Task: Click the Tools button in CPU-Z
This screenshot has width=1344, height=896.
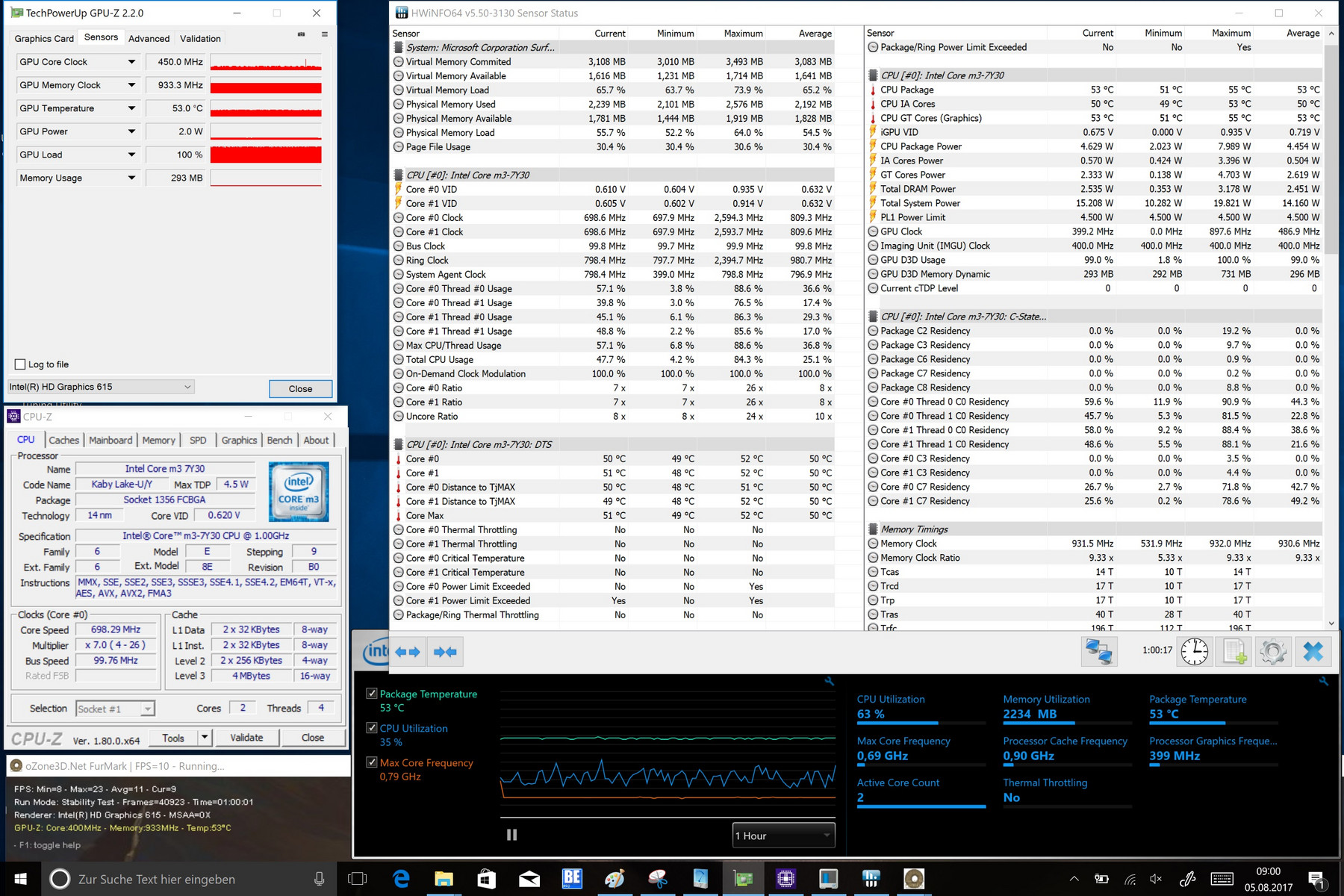Action: [173, 738]
